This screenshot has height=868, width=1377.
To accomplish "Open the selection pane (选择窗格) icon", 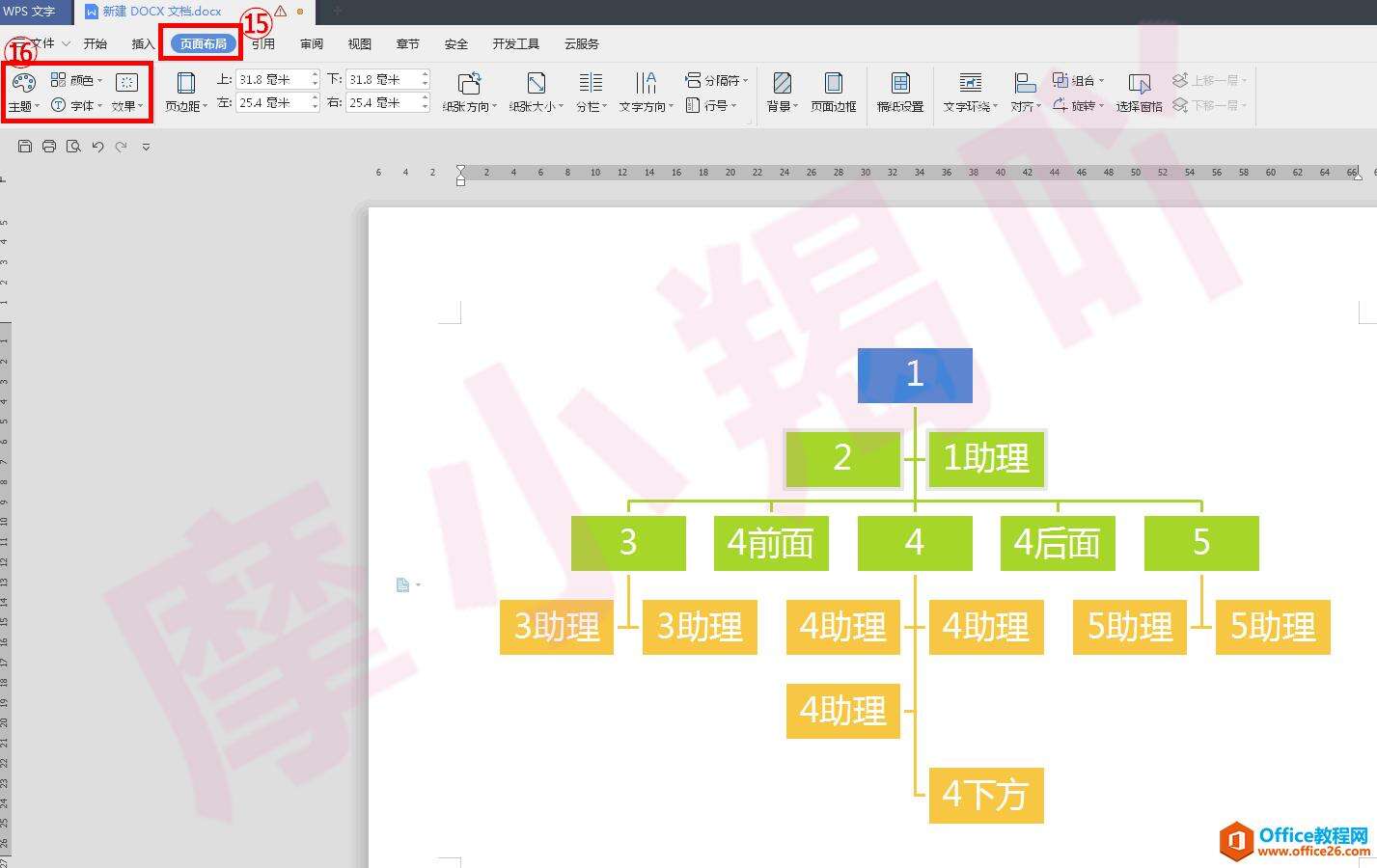I will click(1139, 84).
